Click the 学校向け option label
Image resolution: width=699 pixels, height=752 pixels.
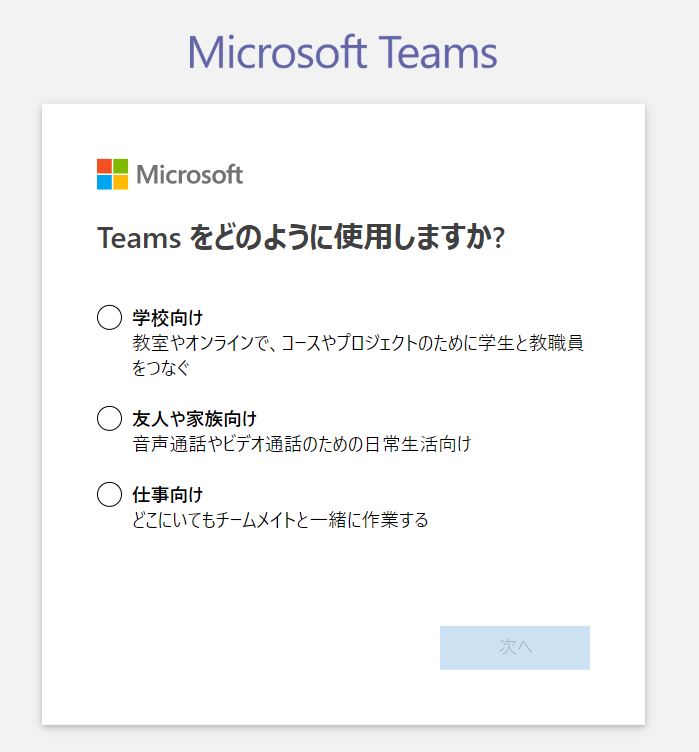tap(167, 317)
